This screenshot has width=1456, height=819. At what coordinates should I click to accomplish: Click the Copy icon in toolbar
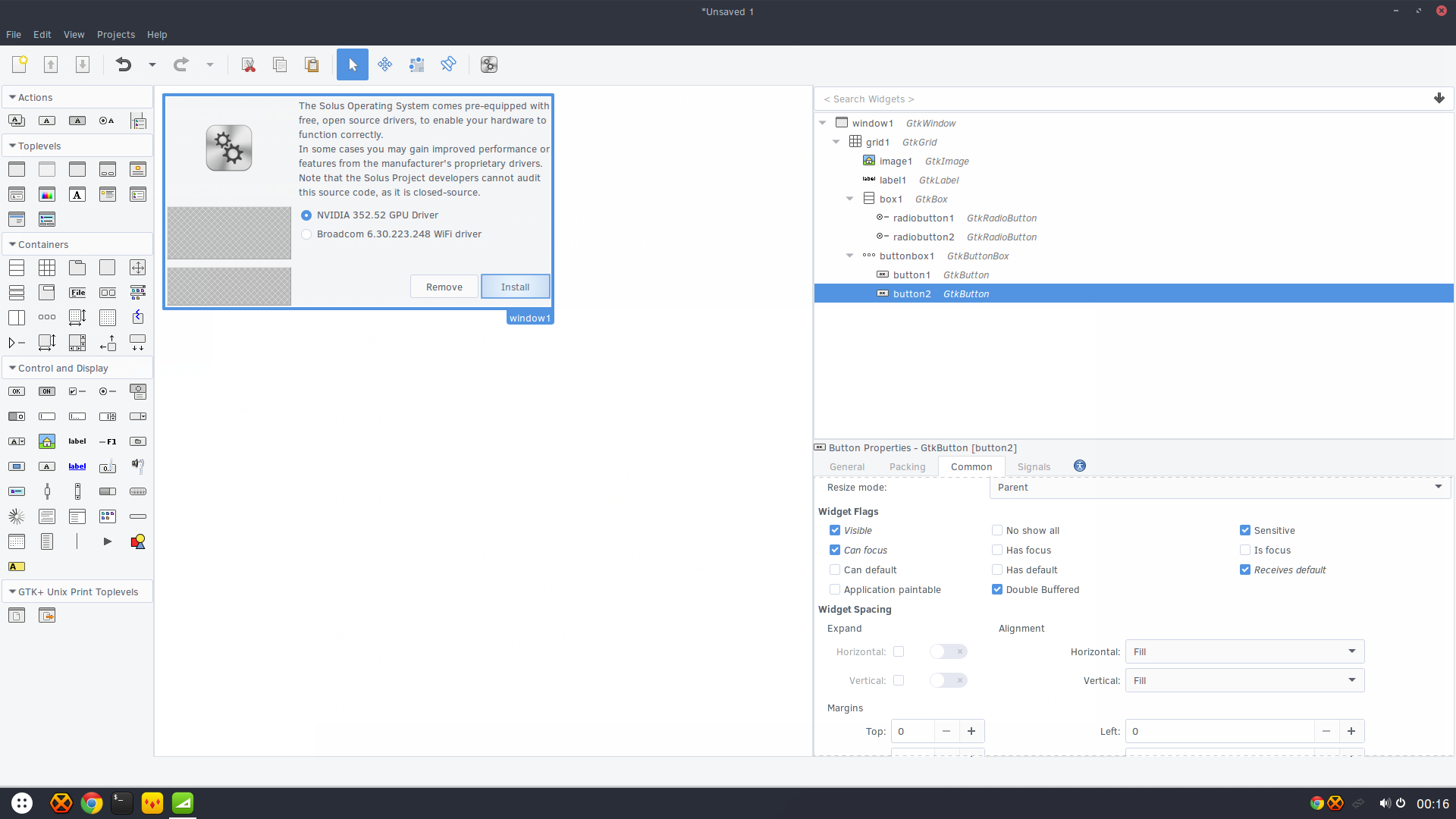coord(280,64)
